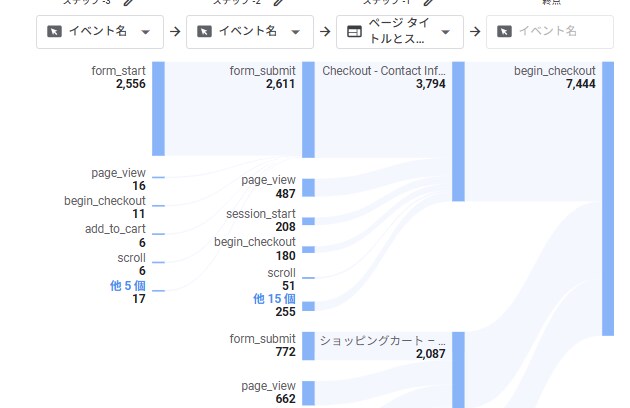
Task: Open the ページ タイトルとス... dropdown
Action: point(400,32)
